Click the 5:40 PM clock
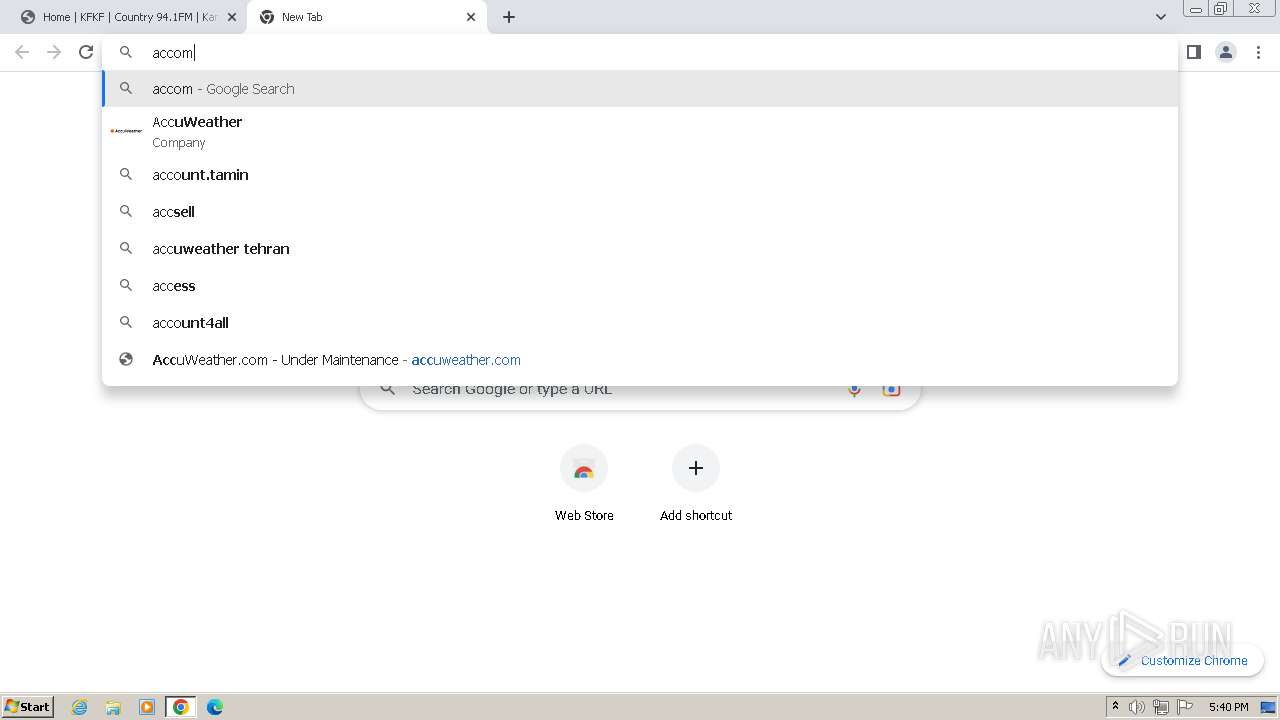This screenshot has height=720, width=1280. (x=1228, y=707)
